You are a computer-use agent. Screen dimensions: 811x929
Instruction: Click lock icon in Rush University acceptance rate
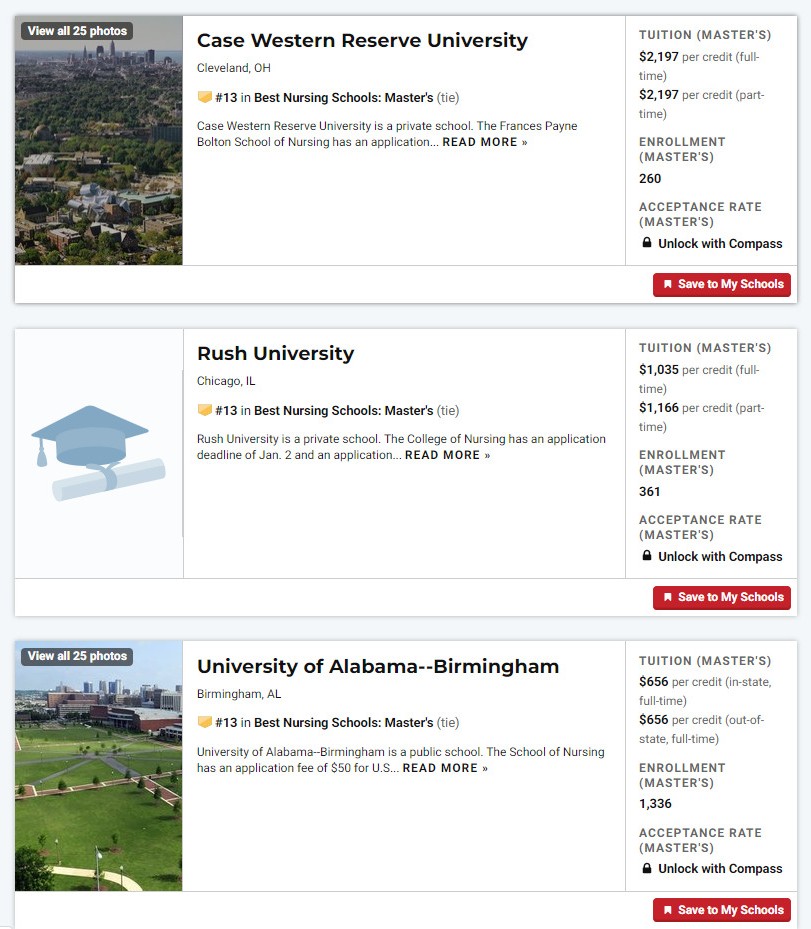tap(647, 556)
